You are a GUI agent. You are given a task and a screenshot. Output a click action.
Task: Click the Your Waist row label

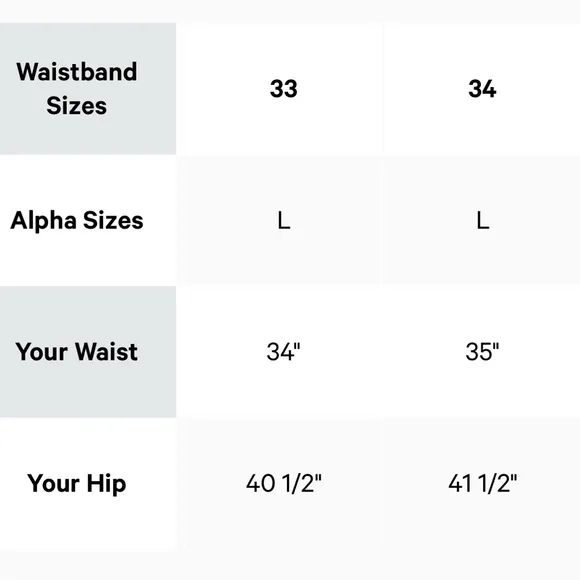pyautogui.click(x=77, y=351)
